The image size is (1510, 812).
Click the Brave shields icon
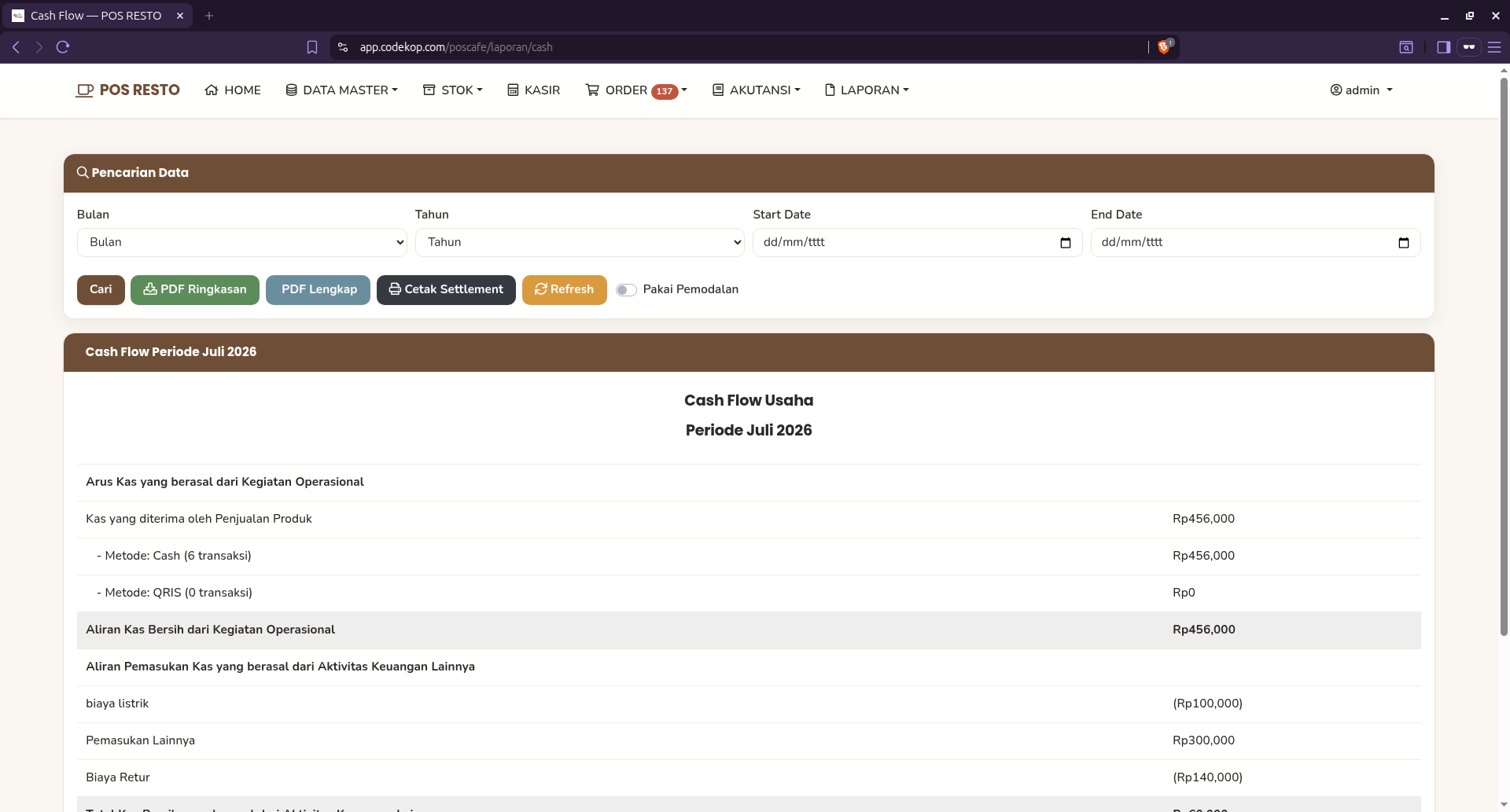click(1164, 47)
